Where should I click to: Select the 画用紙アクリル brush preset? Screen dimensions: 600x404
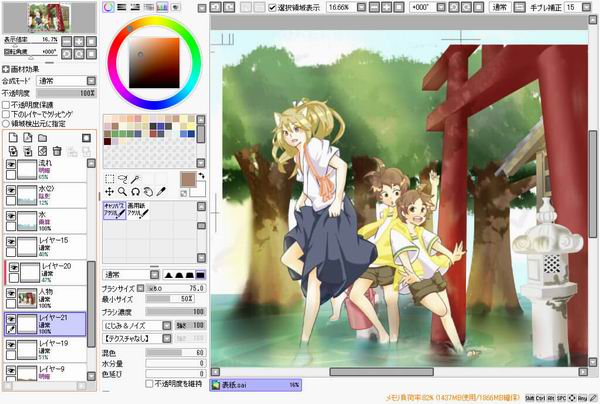[138, 210]
